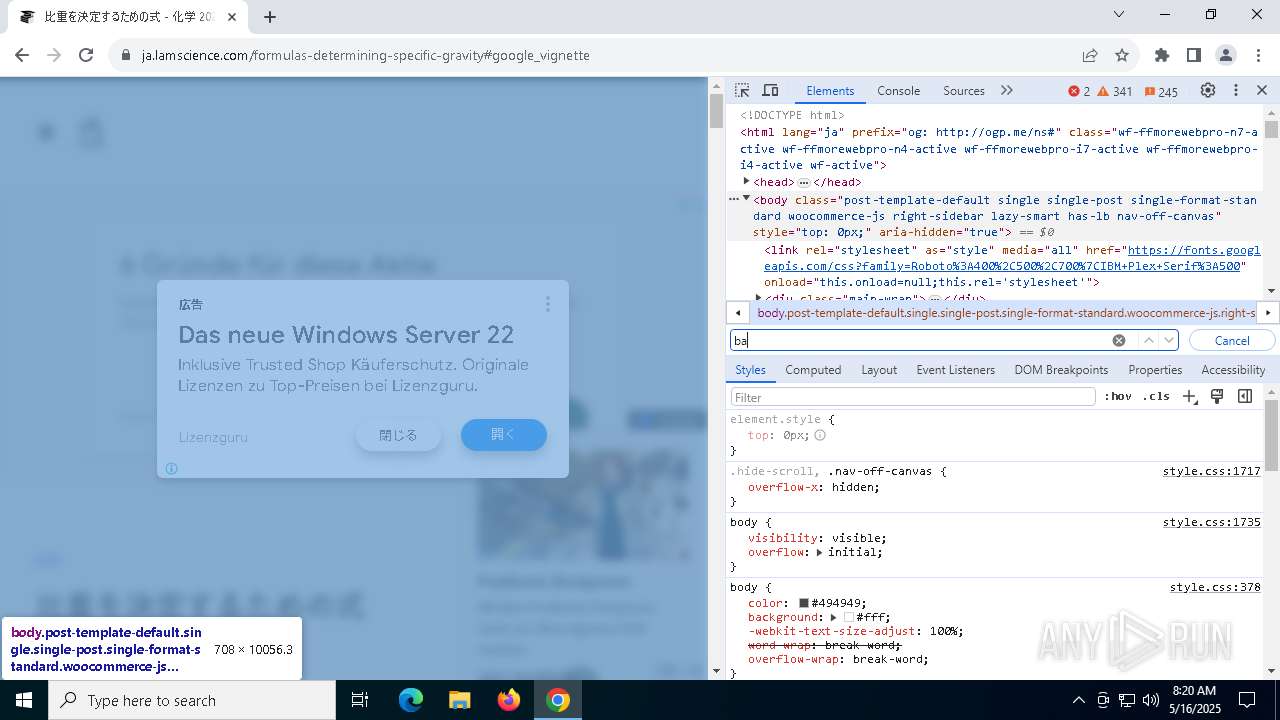The image size is (1280, 720).
Task: Collapse the body element node
Action: (x=747, y=199)
